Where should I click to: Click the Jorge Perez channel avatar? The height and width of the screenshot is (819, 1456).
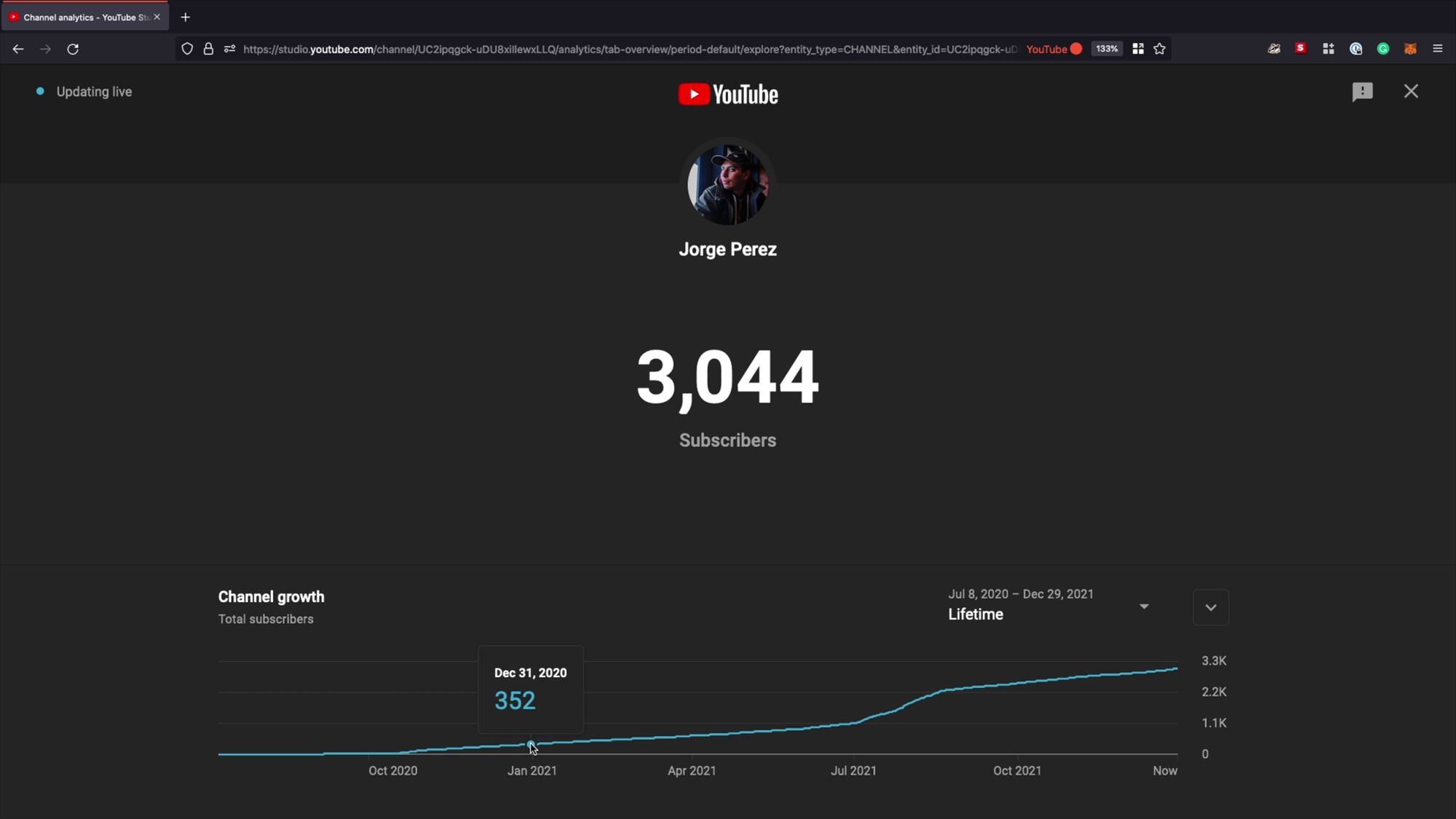pyautogui.click(x=728, y=184)
